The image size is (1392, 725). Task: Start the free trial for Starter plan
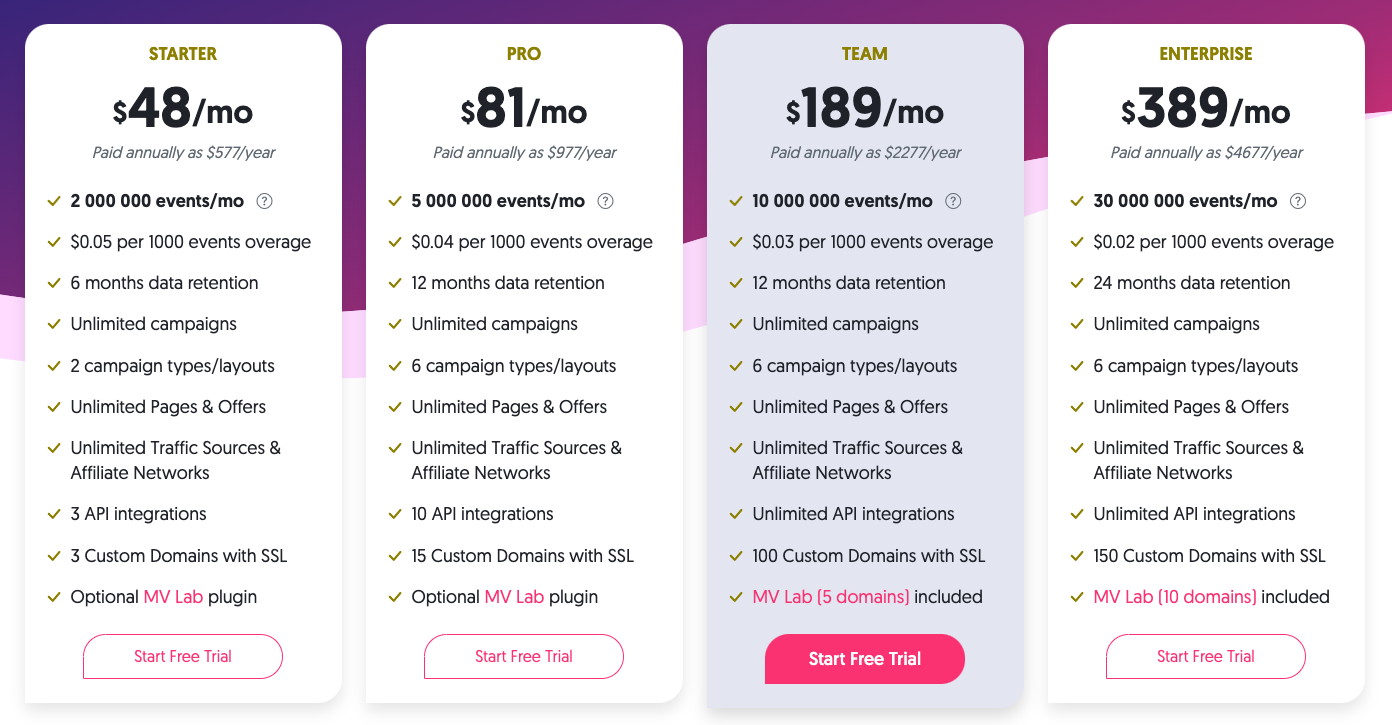(x=183, y=657)
